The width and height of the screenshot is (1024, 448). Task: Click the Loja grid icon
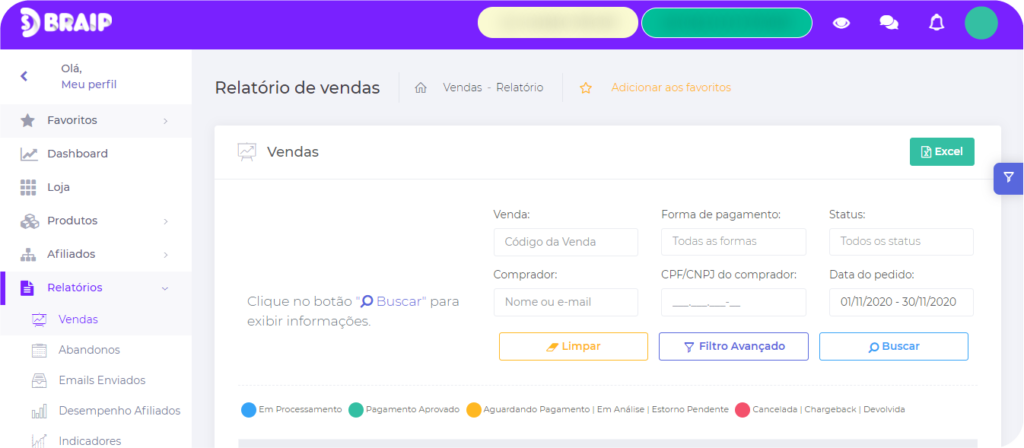[27, 187]
